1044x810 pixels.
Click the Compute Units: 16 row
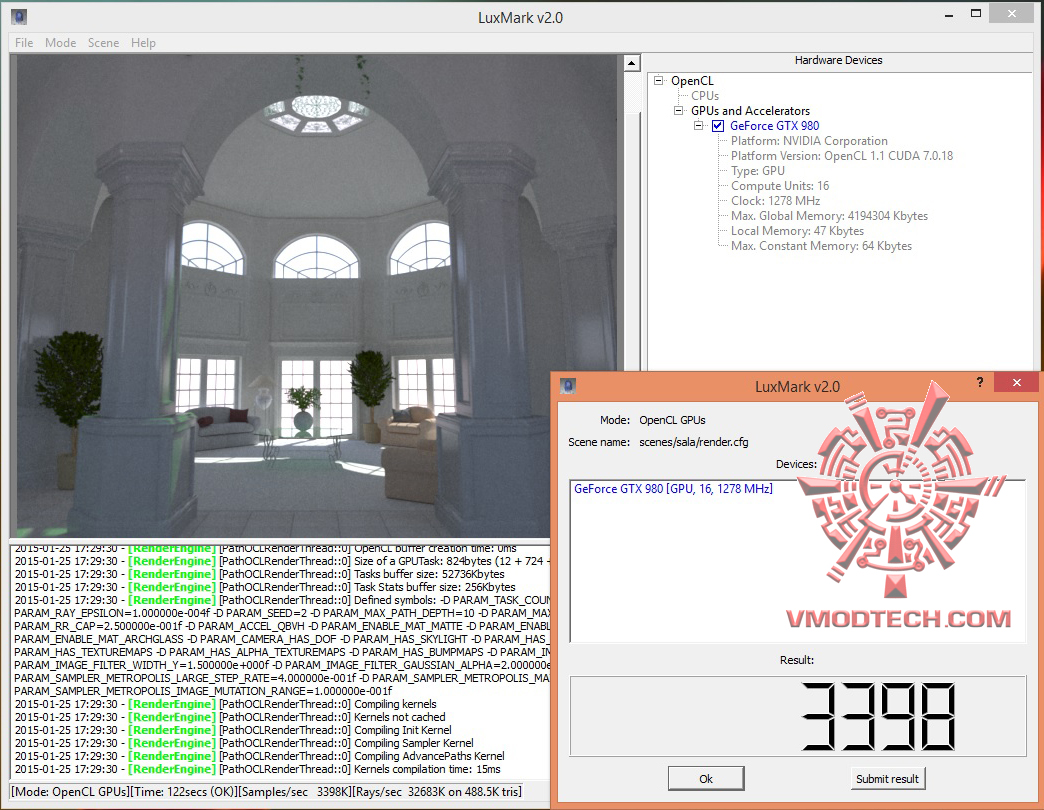780,186
